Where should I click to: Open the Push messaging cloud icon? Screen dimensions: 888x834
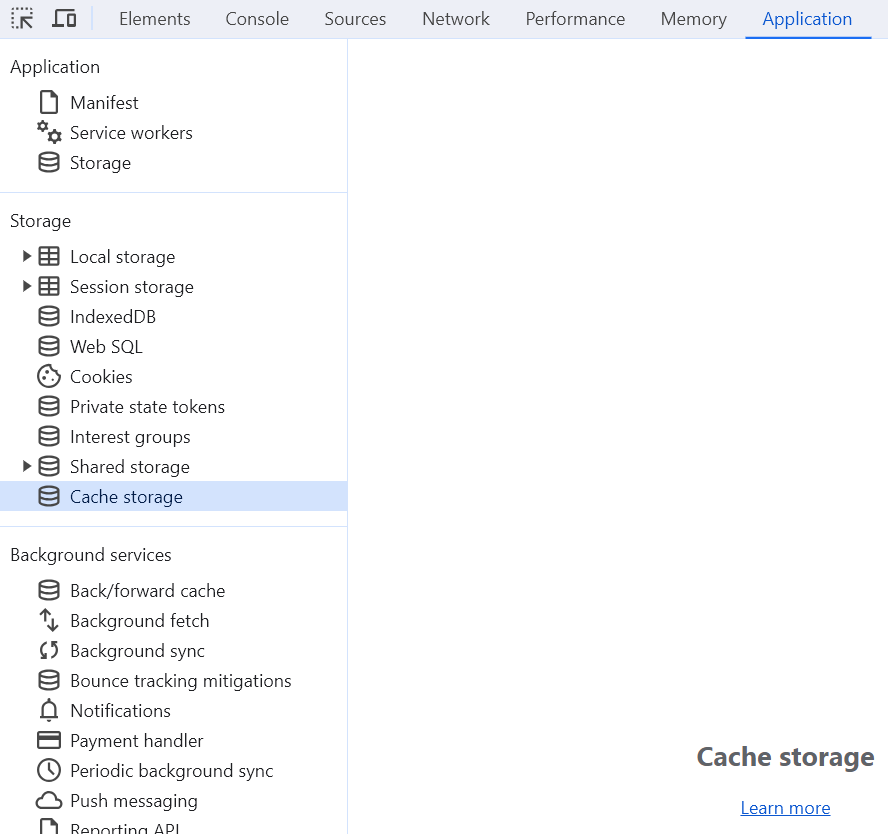pos(49,801)
